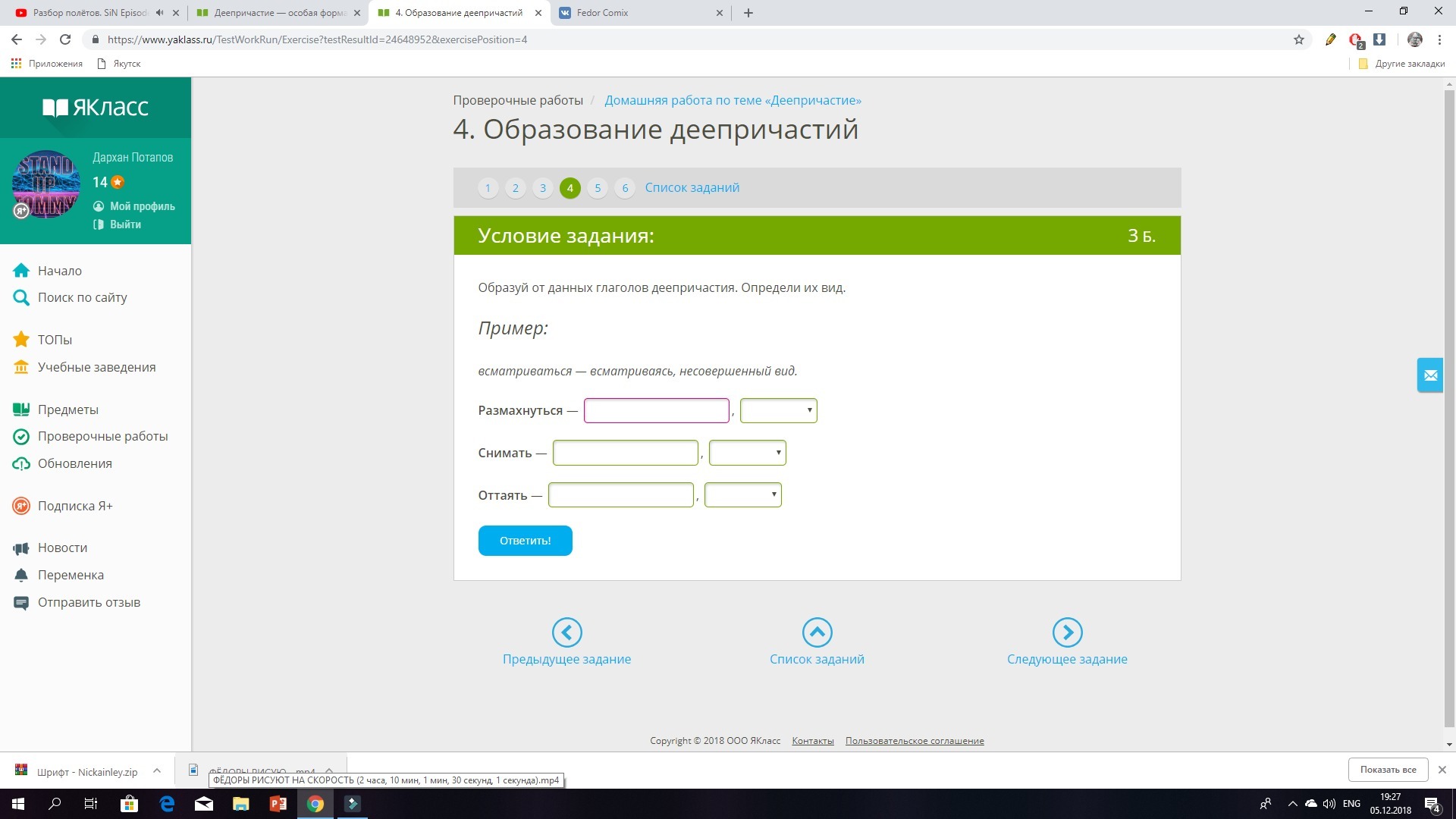Click the ТОПы star icon

(21, 340)
